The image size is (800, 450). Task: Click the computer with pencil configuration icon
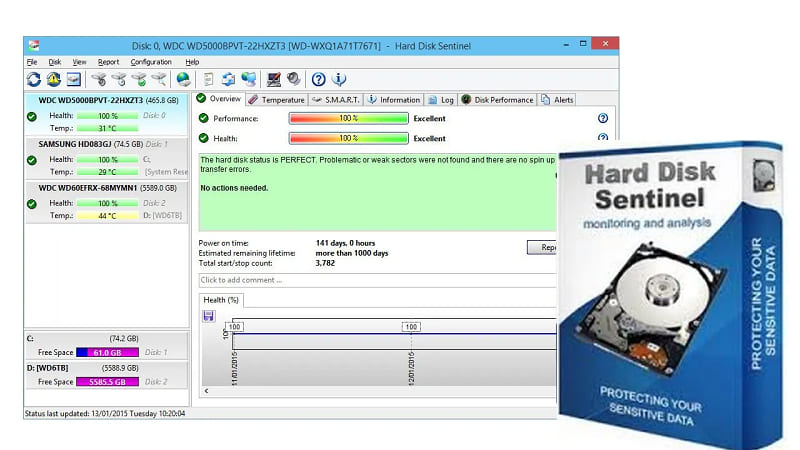tap(273, 79)
